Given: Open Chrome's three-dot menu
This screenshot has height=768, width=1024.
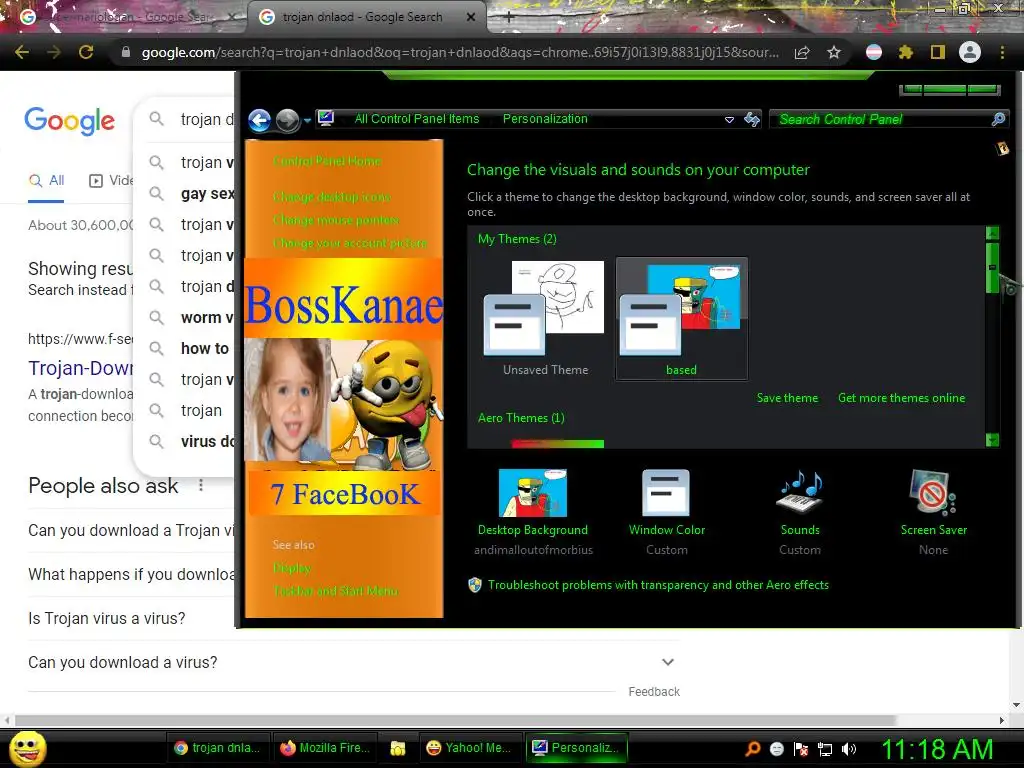Looking at the screenshot, I should [1002, 52].
